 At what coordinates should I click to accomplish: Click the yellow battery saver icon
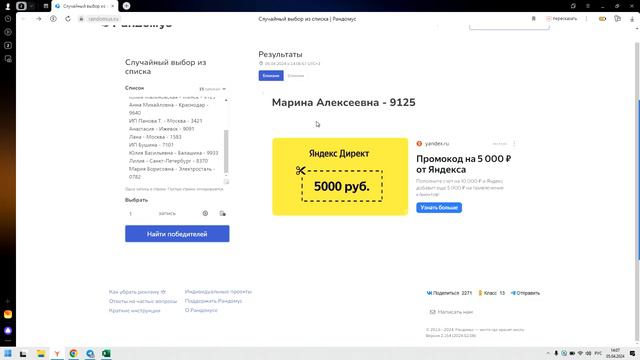[602, 19]
